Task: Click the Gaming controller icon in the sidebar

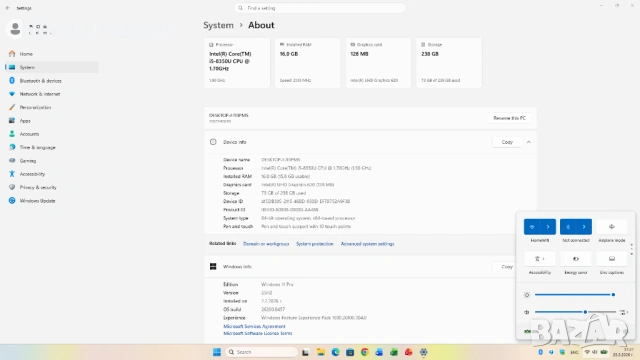Action: pos(12,160)
